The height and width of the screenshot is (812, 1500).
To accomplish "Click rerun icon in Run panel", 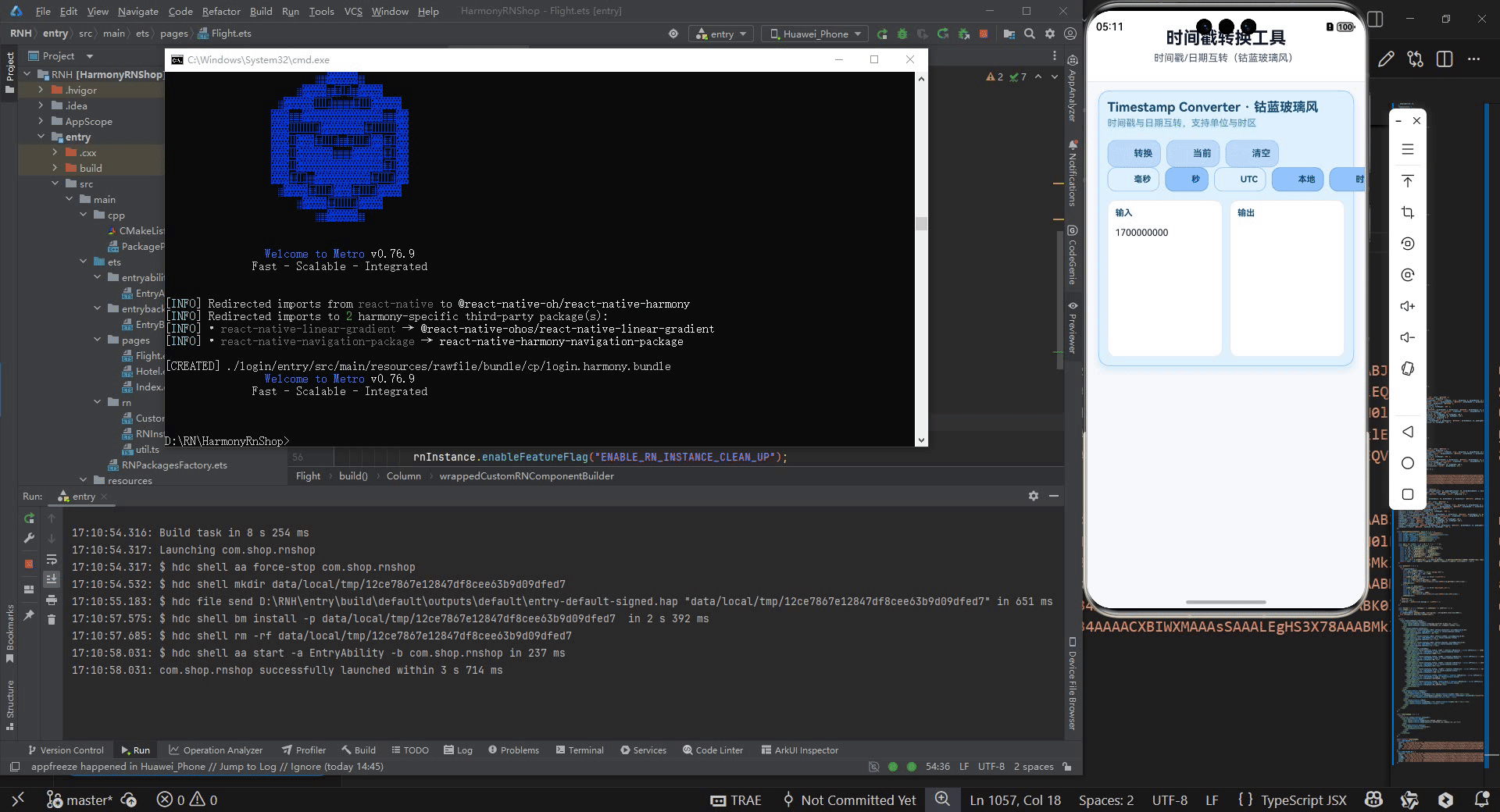I will [29, 518].
